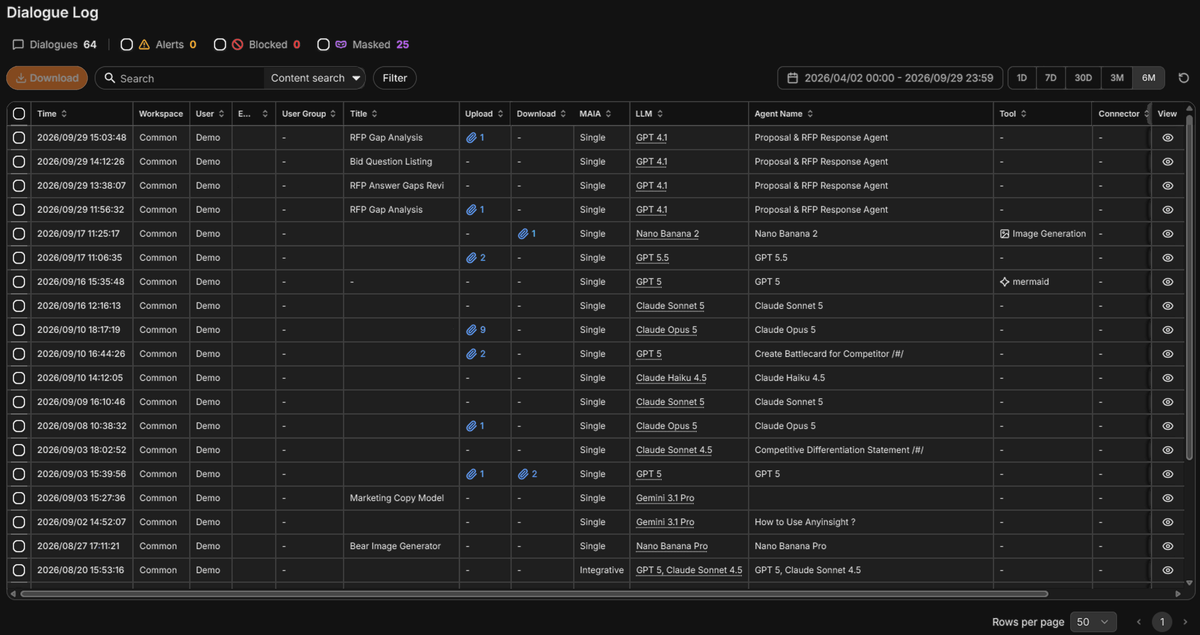Click the Download button
Screen dimensions: 1200x635
(x=47, y=78)
